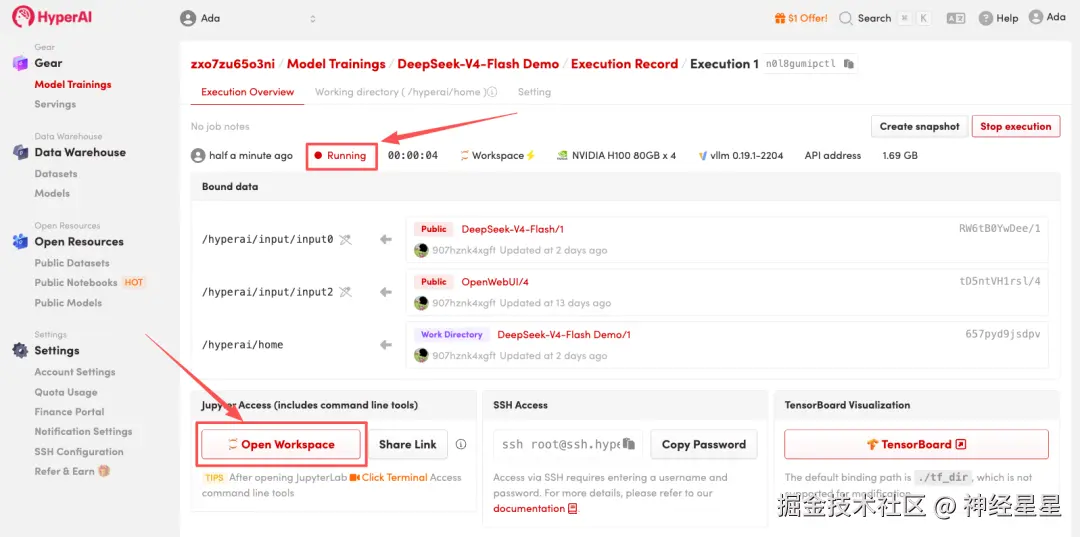Click the 1.69 GB storage value

point(900,156)
